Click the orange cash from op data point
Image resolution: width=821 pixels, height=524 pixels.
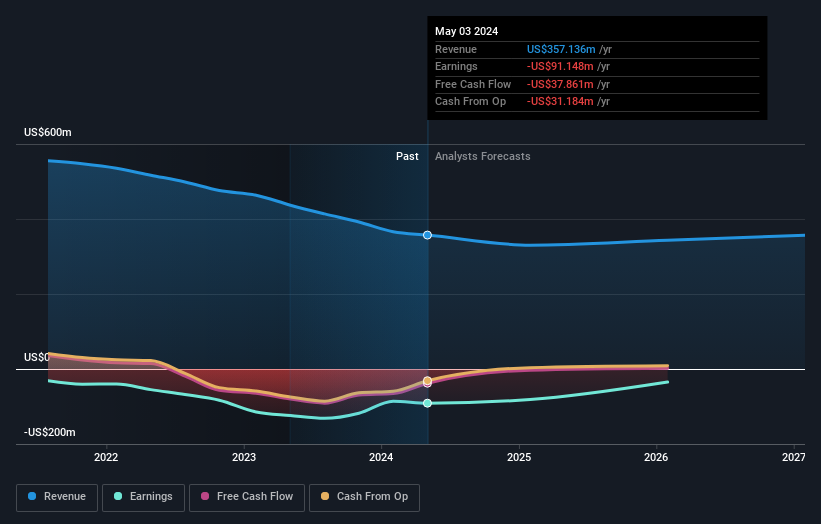click(x=427, y=381)
